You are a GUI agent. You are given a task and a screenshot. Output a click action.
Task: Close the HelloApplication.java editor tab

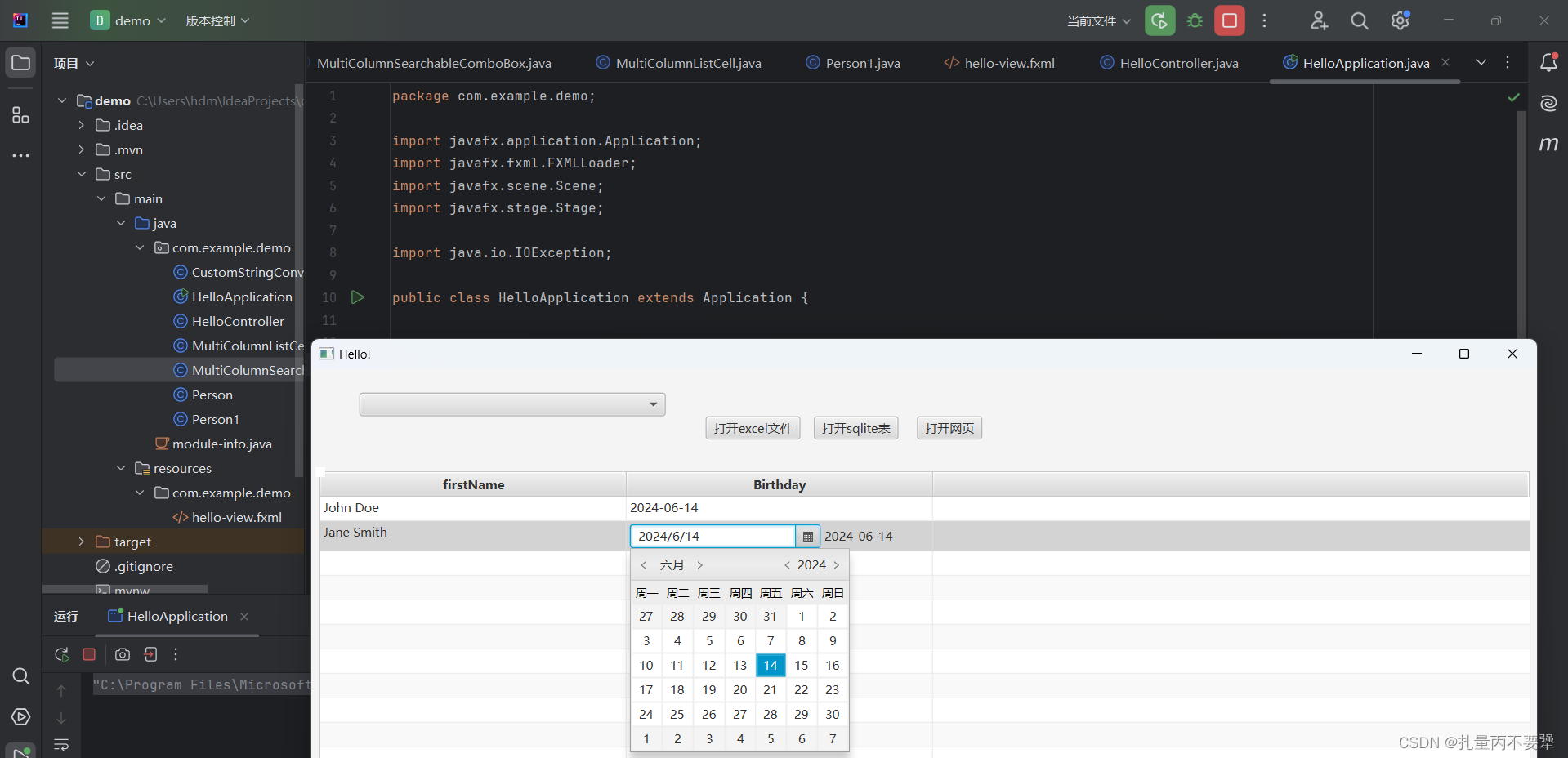pos(1445,62)
